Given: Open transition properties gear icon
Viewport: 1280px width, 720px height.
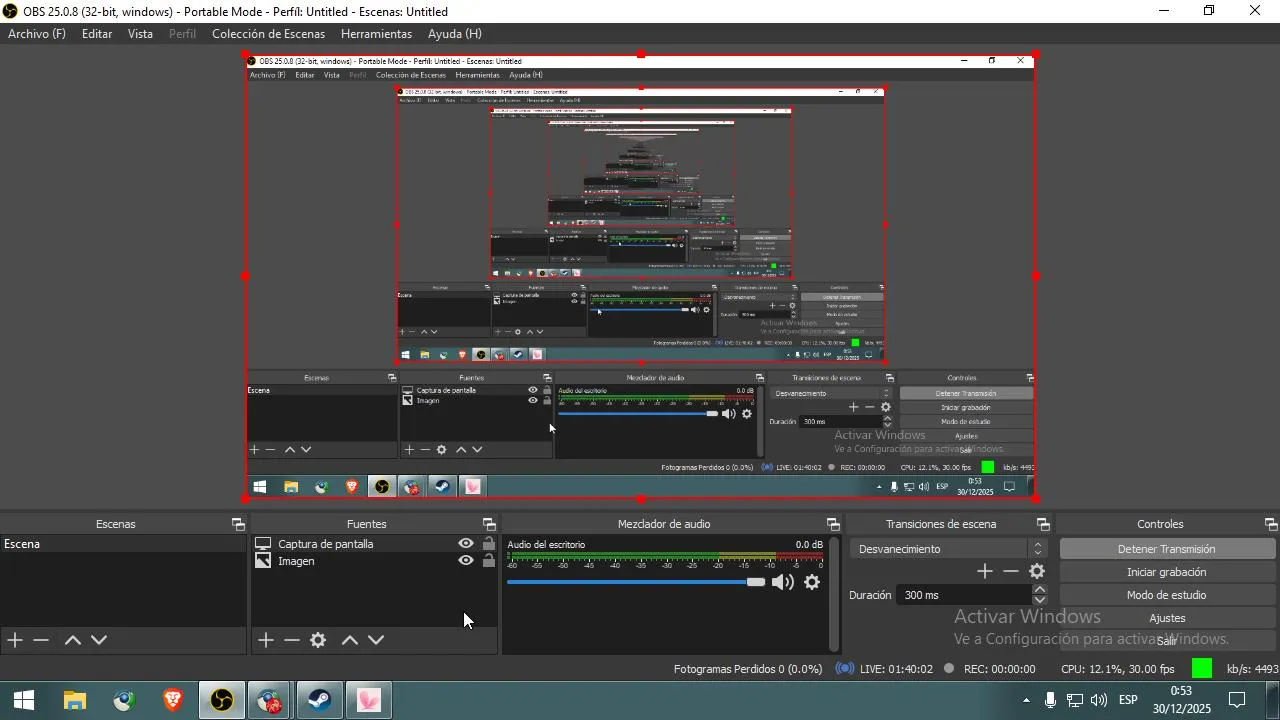Looking at the screenshot, I should (x=1037, y=571).
